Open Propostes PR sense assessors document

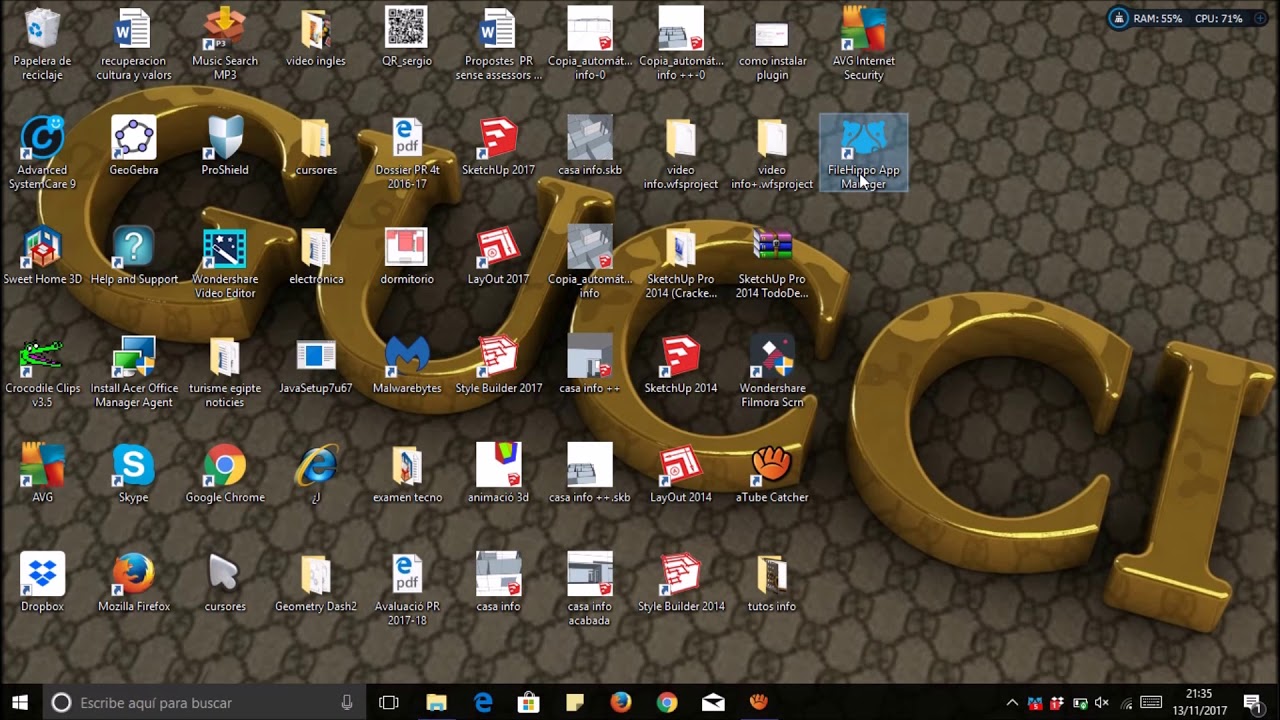point(498,44)
